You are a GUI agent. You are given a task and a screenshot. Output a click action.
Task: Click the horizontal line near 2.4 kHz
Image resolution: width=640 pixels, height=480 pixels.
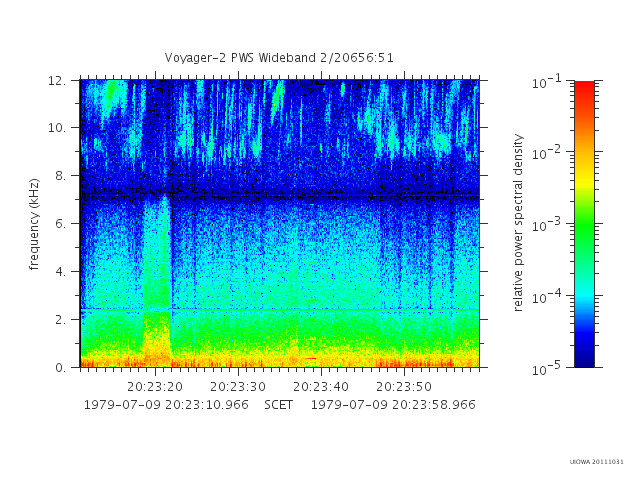[280, 310]
